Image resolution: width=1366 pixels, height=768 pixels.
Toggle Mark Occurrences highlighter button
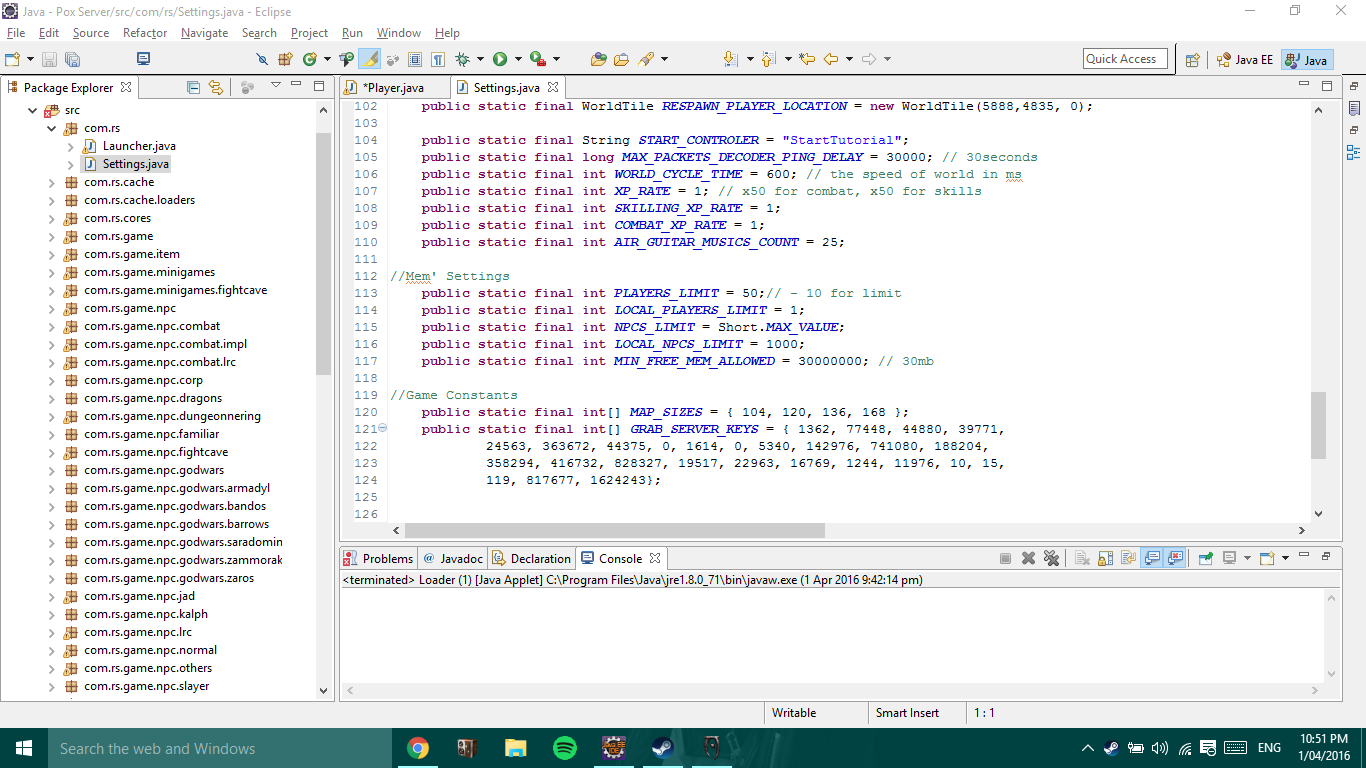[x=370, y=59]
